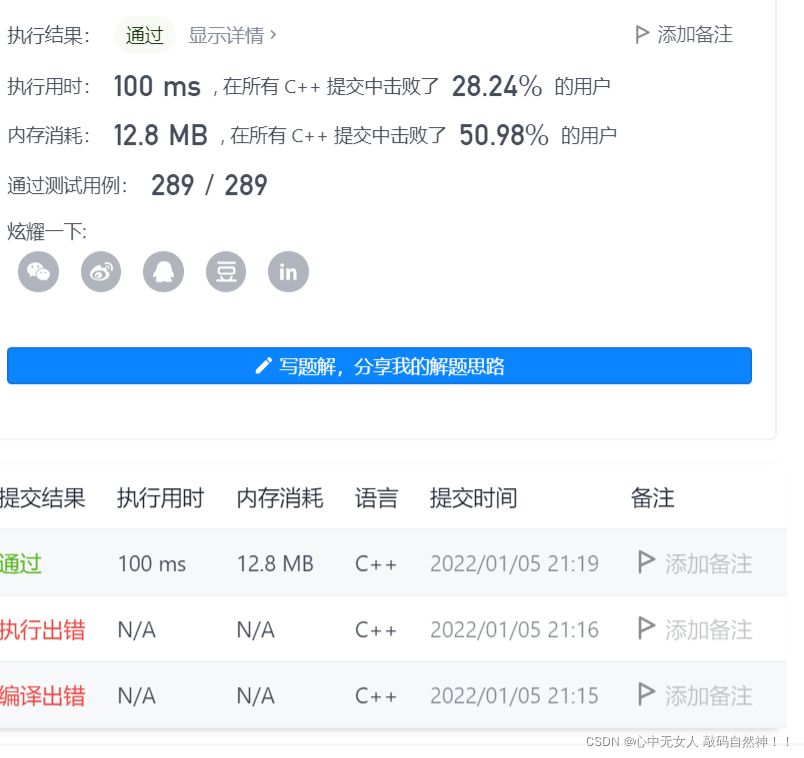Click the C++ language label in first row
Image resolution: width=804 pixels, height=758 pixels.
(376, 563)
